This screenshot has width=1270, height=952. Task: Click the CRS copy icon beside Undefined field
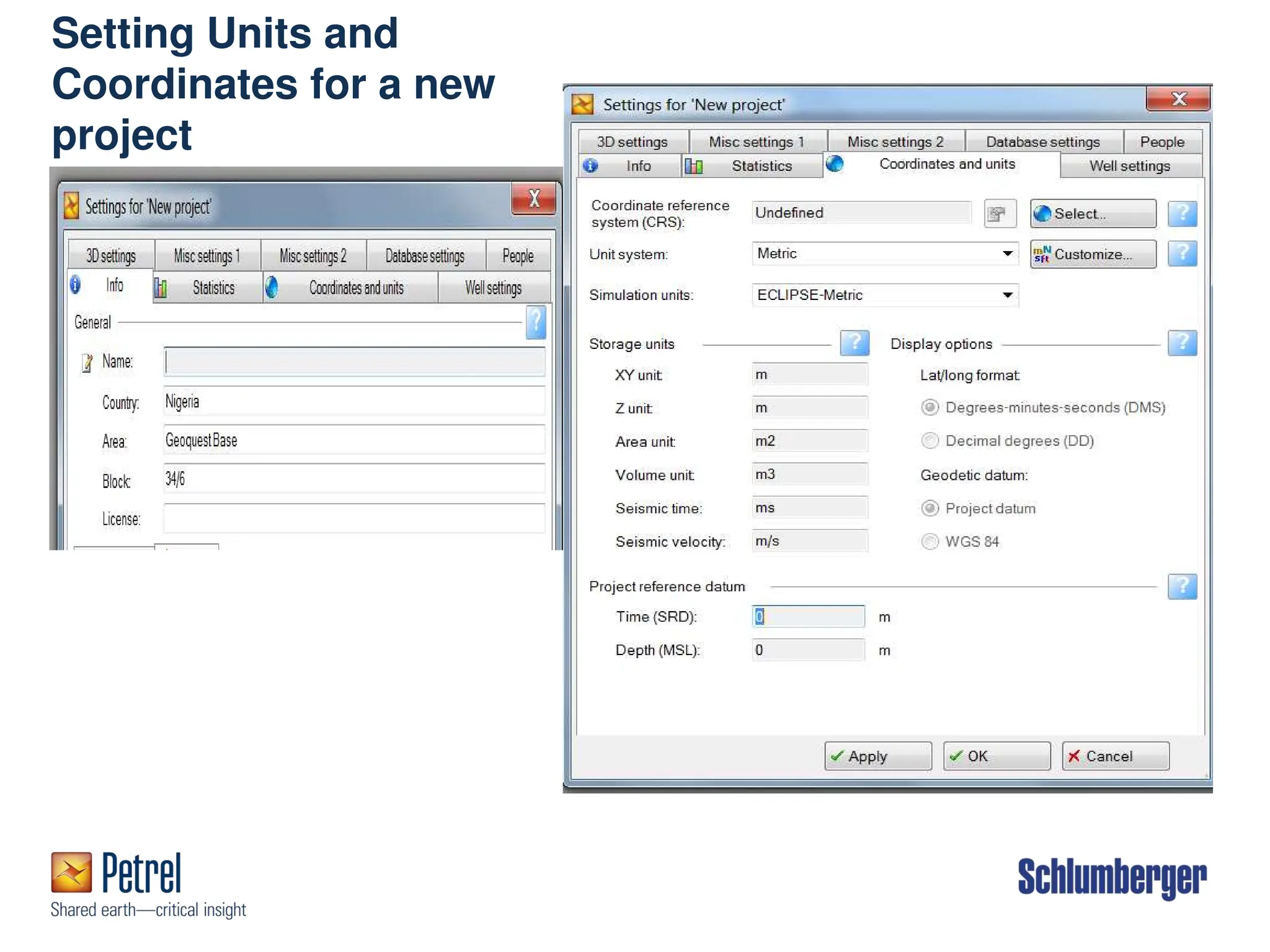[x=999, y=214]
